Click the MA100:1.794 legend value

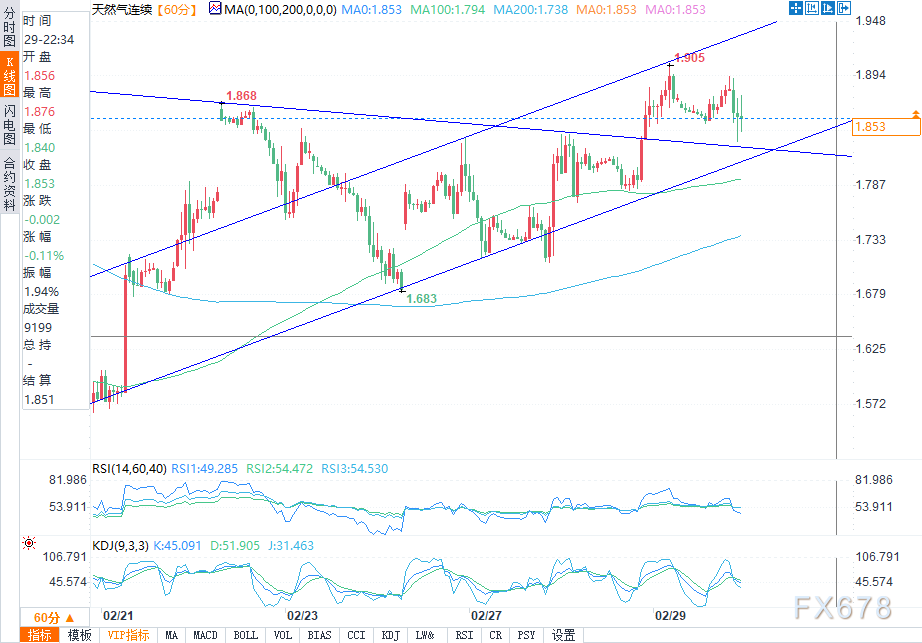coord(447,9)
